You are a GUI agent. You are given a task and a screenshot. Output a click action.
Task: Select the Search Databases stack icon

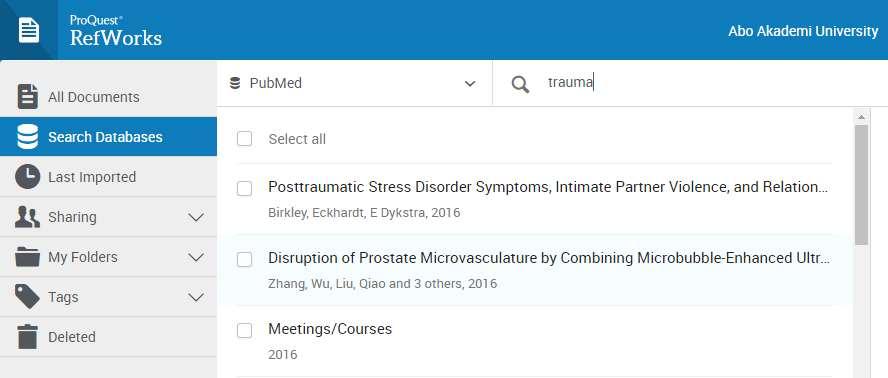[x=28, y=137]
